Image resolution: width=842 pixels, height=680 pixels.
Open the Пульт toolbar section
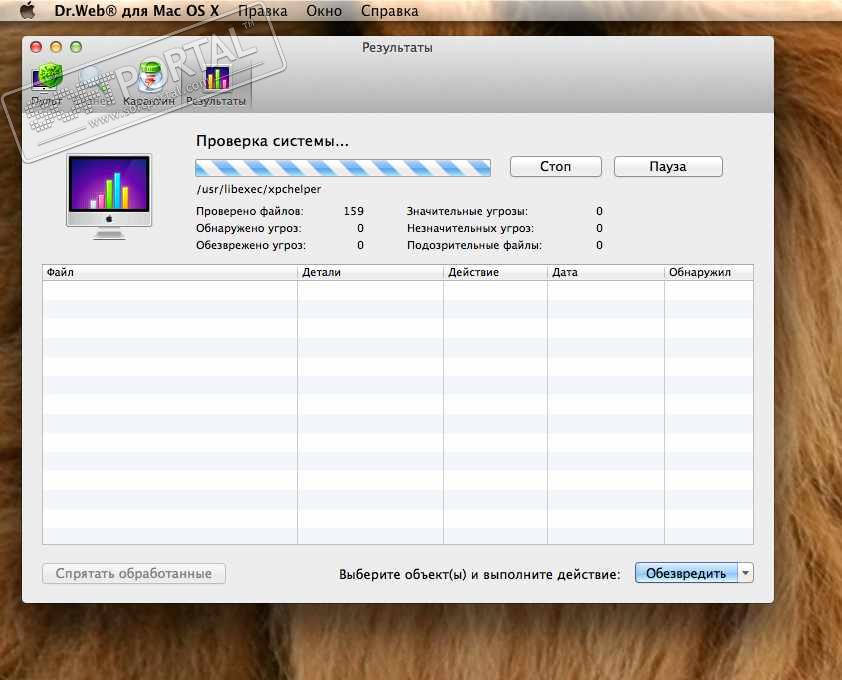(47, 86)
